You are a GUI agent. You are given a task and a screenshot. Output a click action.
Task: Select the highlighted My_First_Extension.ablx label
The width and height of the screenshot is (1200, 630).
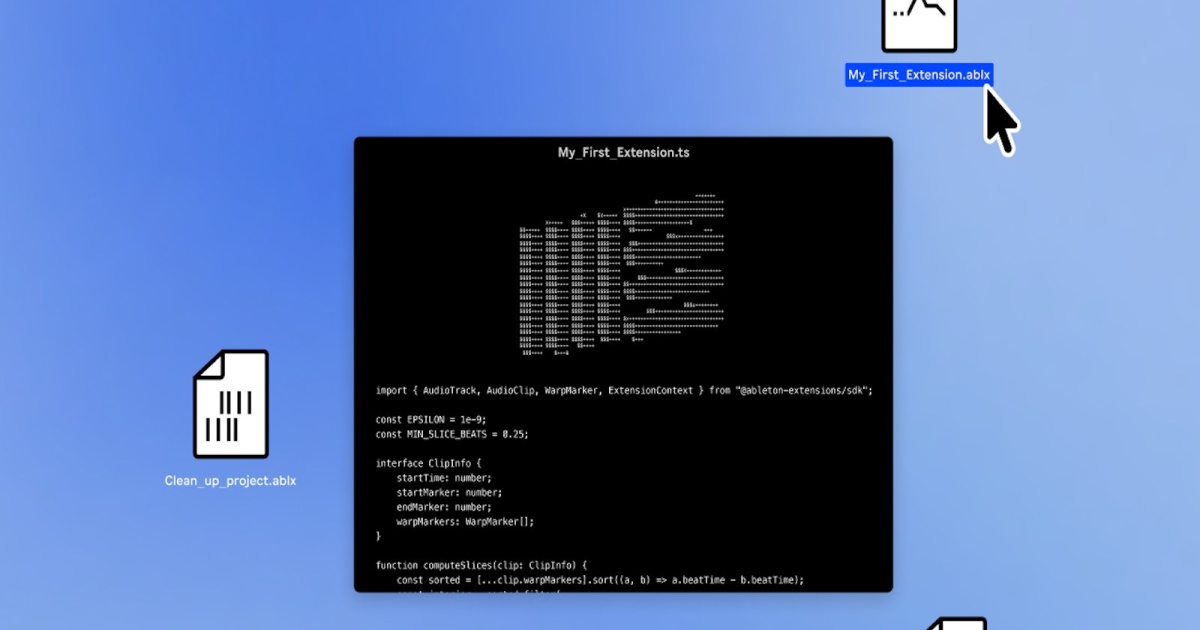click(x=919, y=75)
